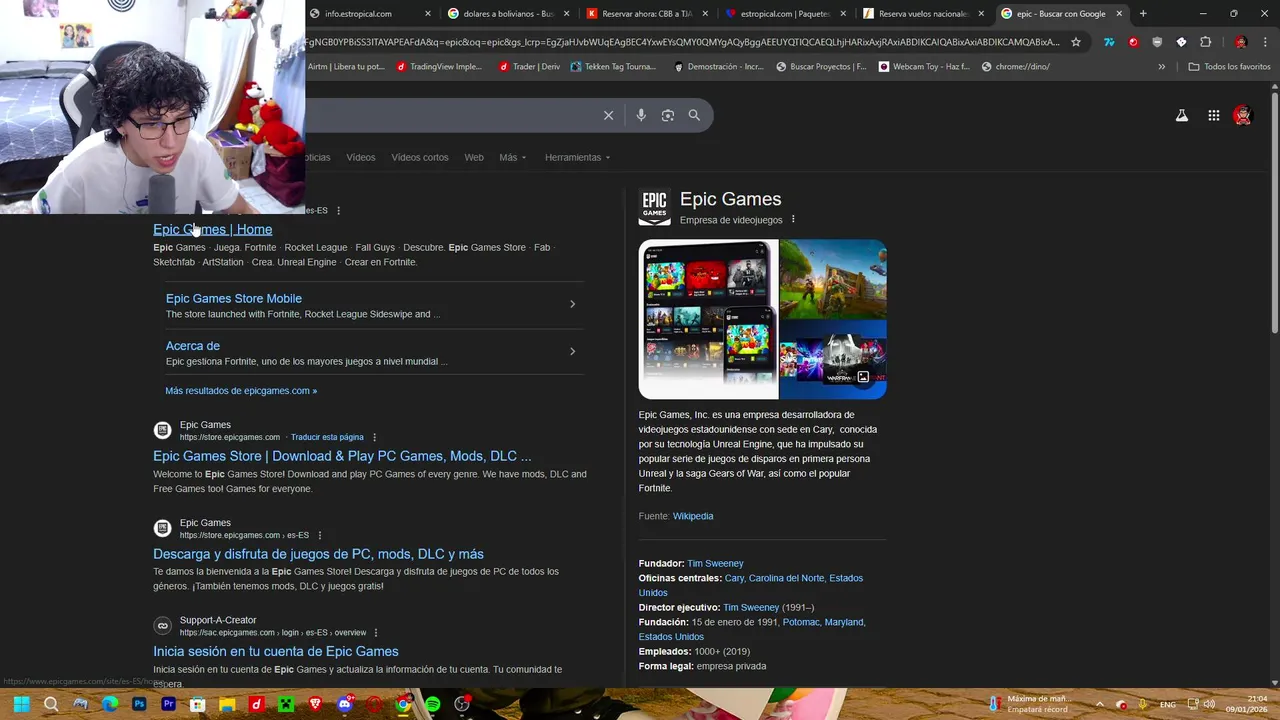Open Windows Start menu
Screen dimensions: 1280x720
(22, 704)
